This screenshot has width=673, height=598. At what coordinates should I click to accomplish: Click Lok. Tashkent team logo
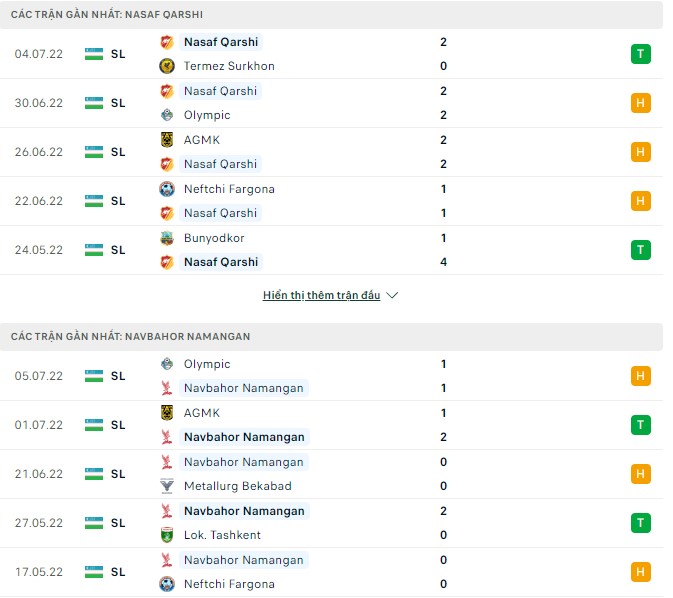point(167,535)
